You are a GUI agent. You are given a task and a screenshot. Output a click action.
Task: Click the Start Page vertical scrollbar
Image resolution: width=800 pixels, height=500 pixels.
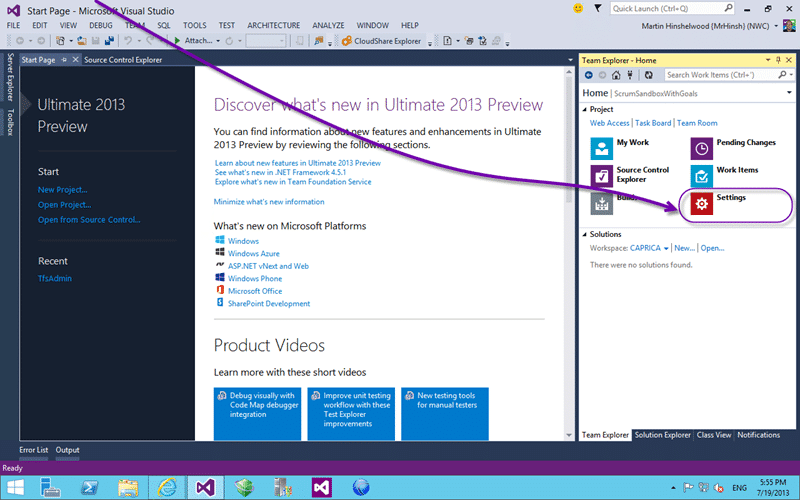(x=569, y=254)
